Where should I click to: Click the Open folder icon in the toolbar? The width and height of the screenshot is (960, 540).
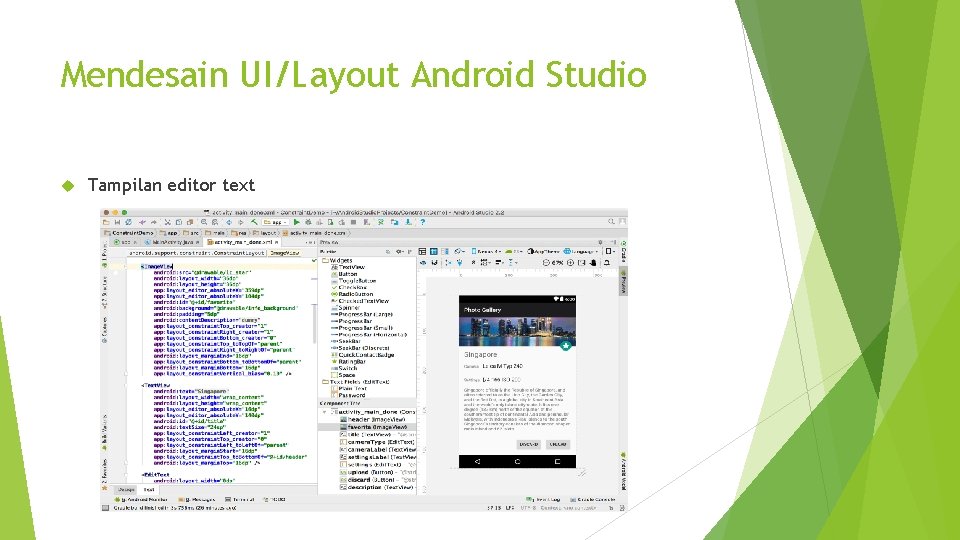[x=106, y=222]
